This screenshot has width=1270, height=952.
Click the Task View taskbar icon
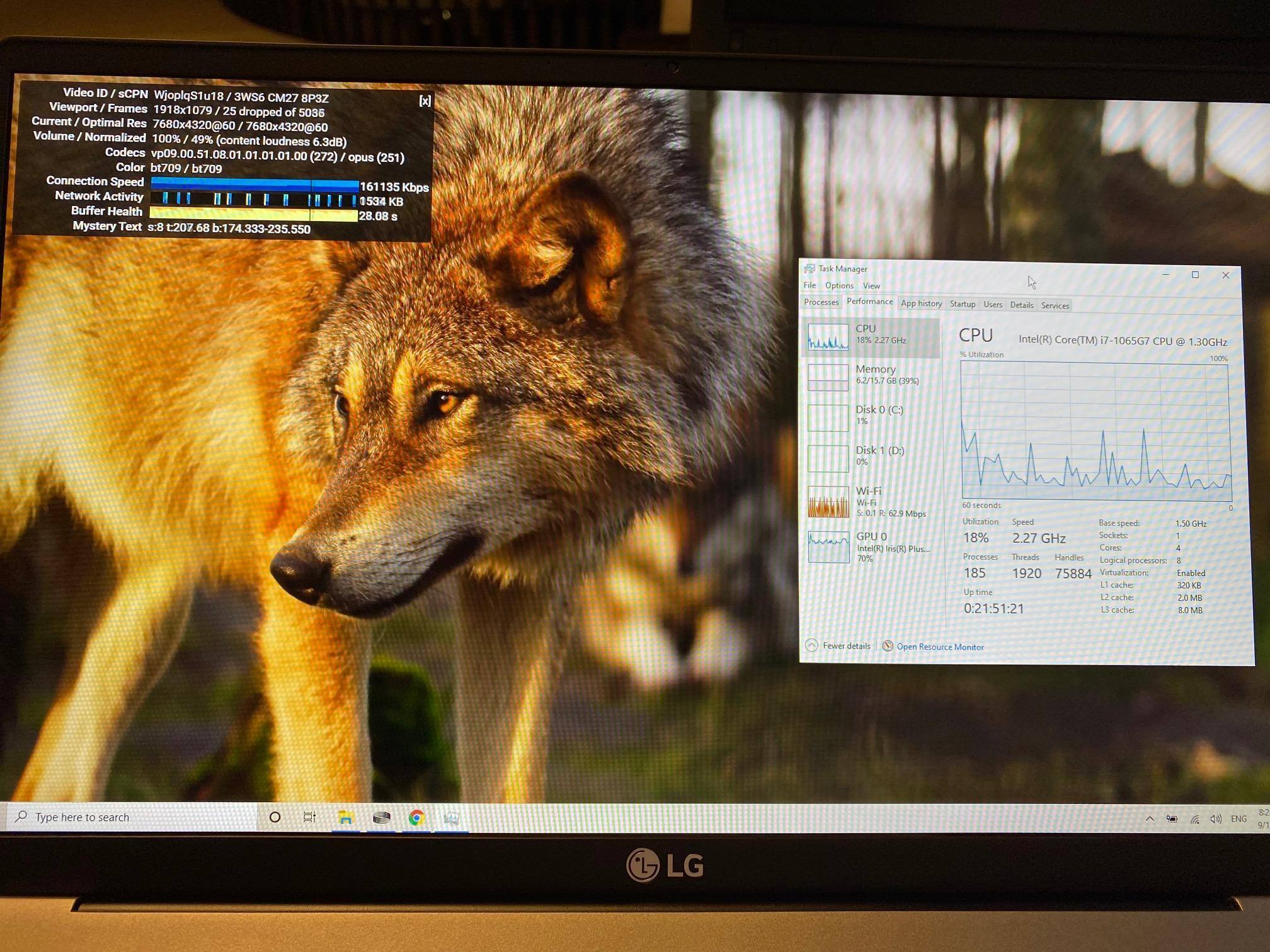point(309,817)
